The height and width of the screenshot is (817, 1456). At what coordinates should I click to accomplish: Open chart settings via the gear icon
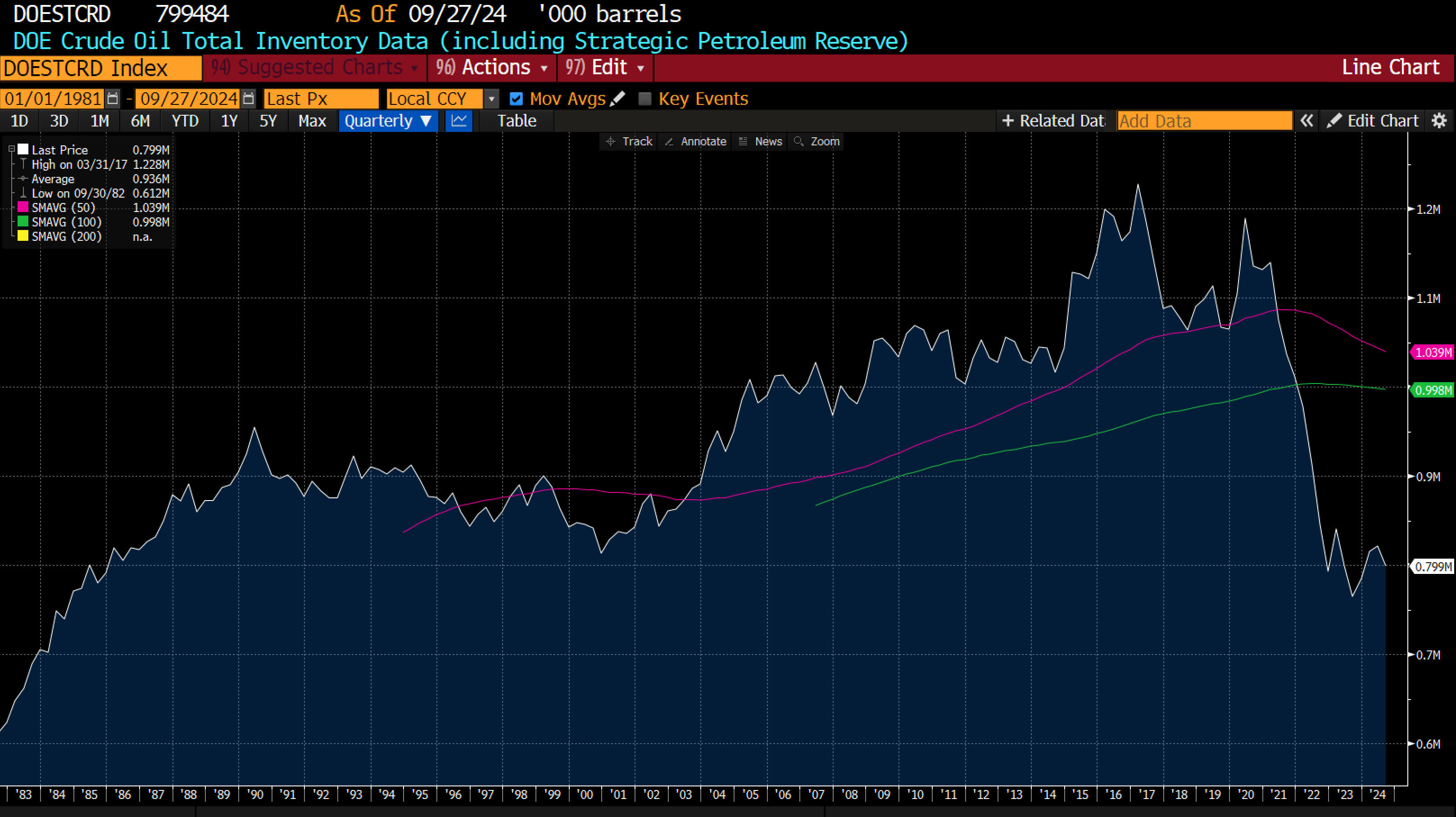click(x=1439, y=121)
